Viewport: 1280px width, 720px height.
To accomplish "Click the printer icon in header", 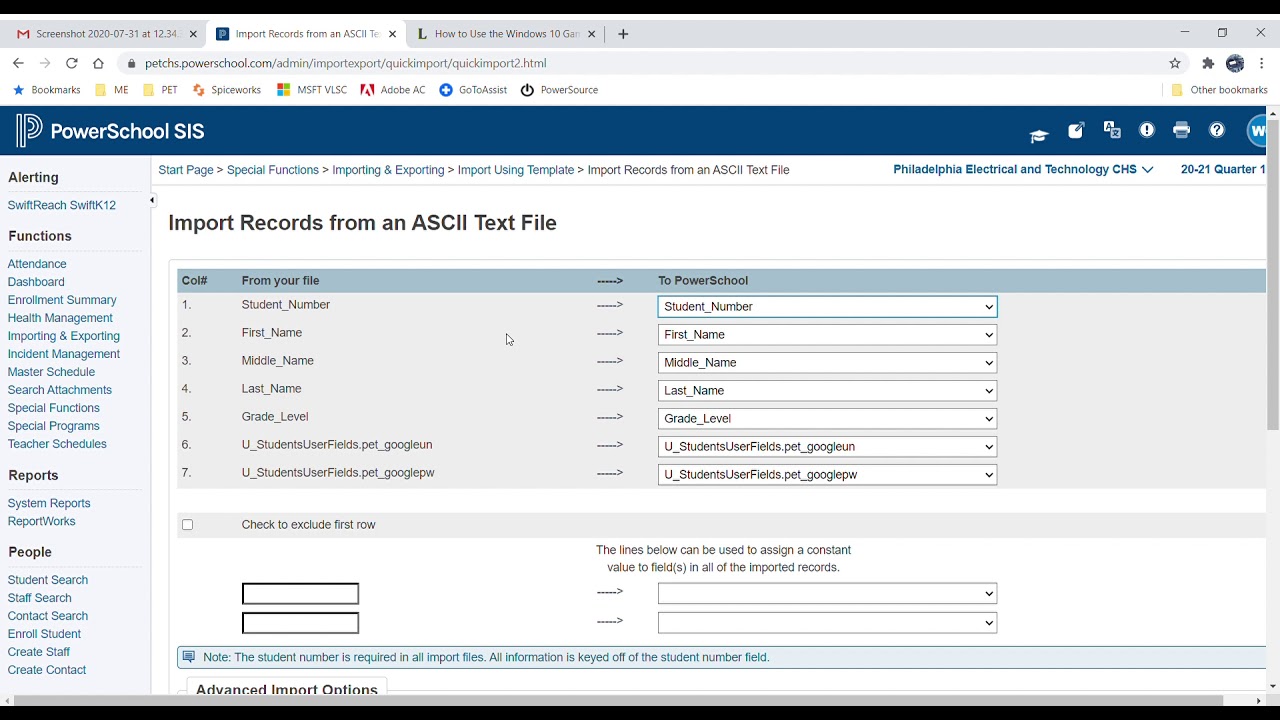I will click(x=1182, y=131).
